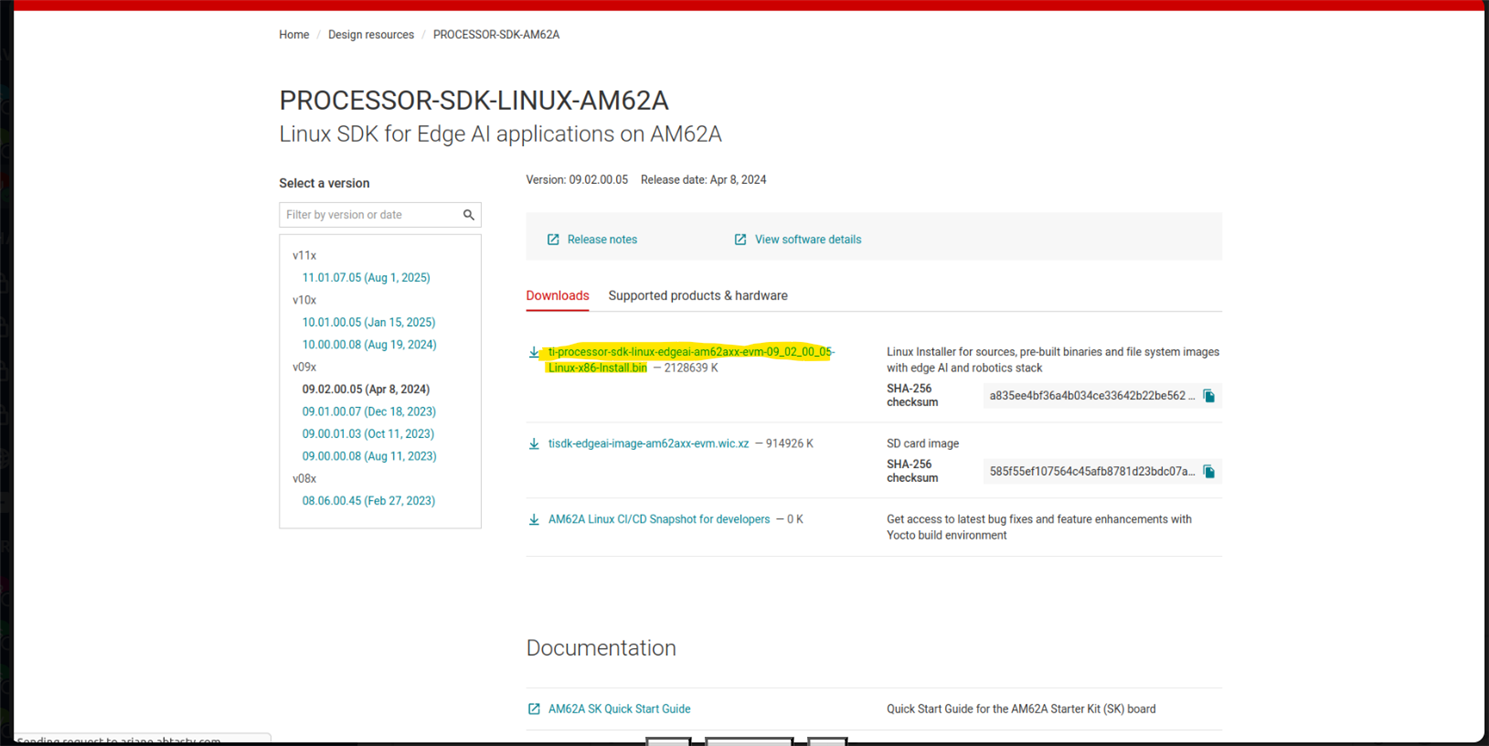This screenshot has height=746, width=1489.
Task: Click the file size "914926 K"
Action: tap(790, 444)
